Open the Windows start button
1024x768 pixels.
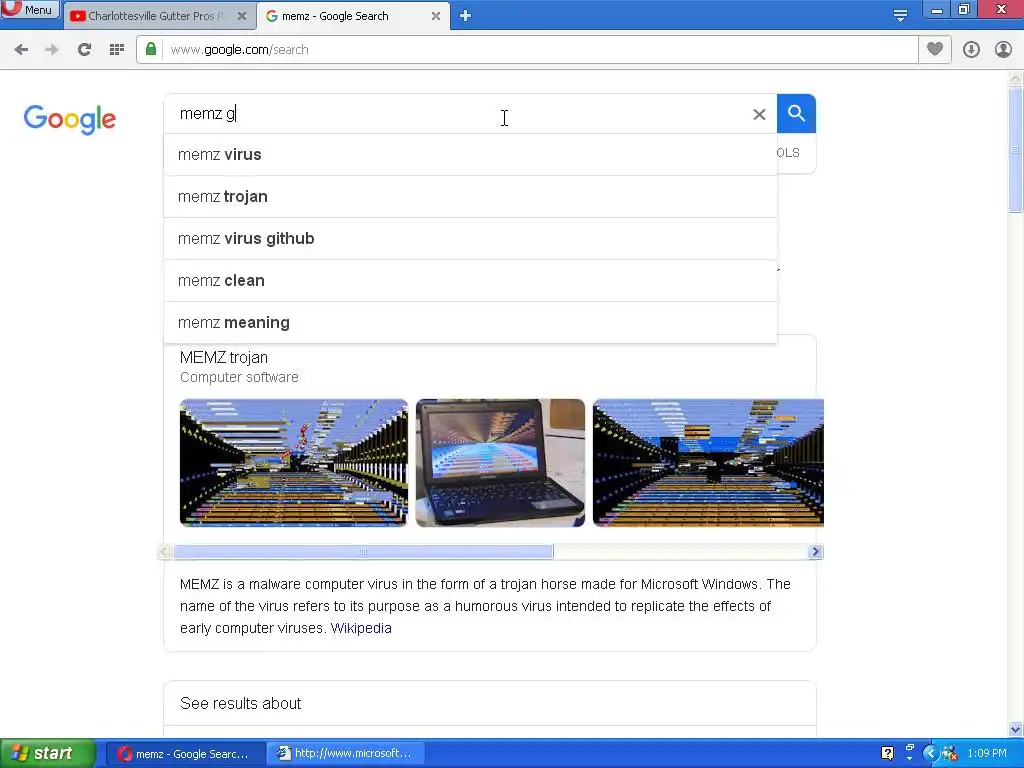tap(48, 754)
